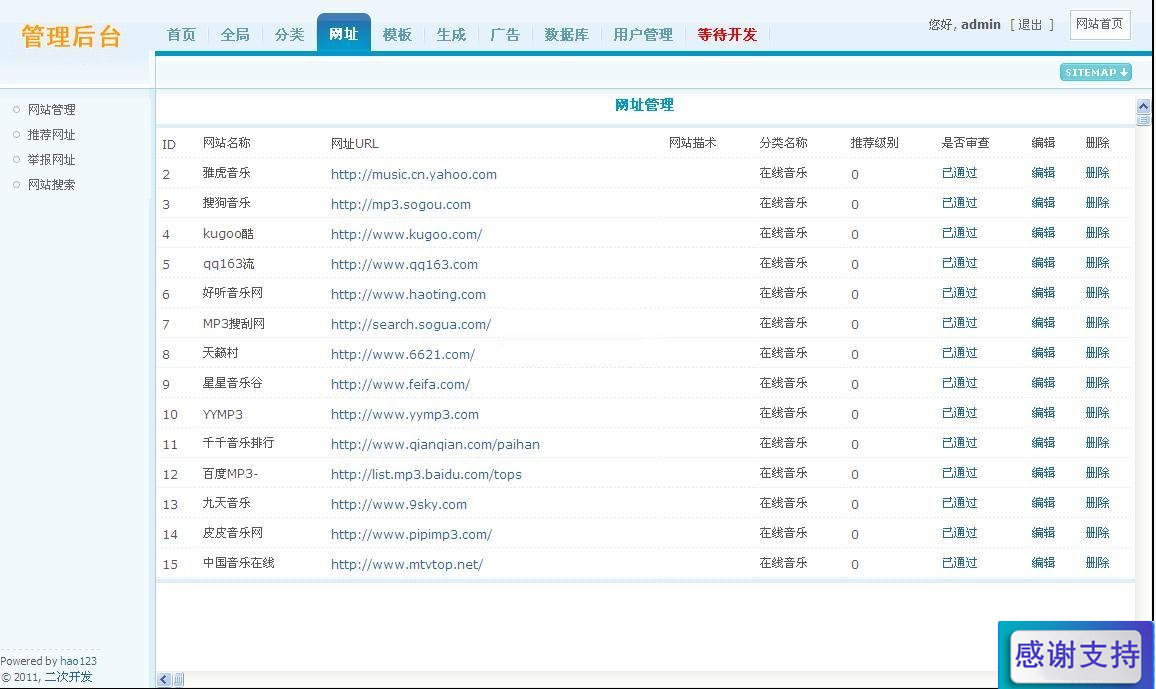Go to the 数据库 tab
Viewport: 1156px width, 689px height.
tap(566, 35)
